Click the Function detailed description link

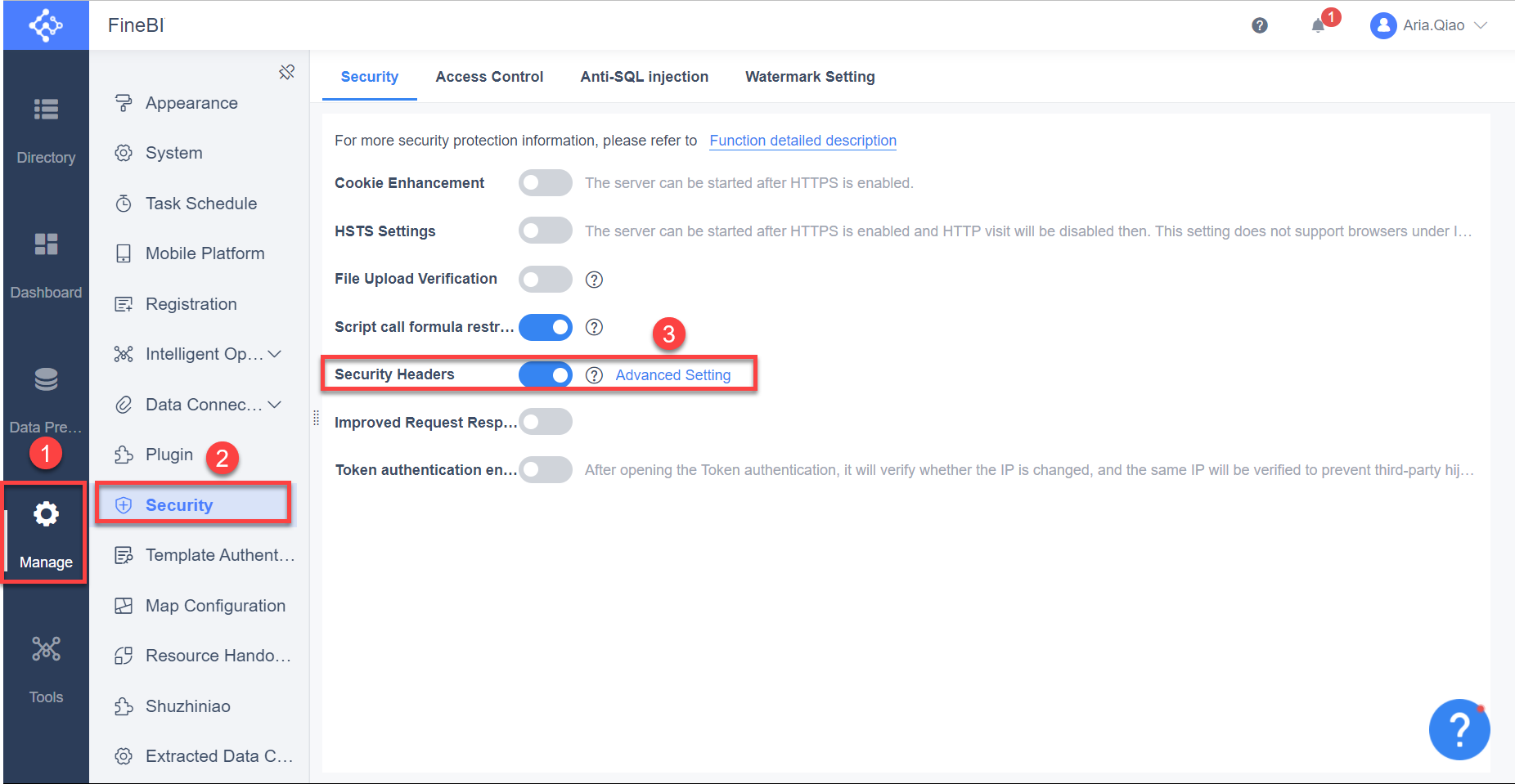click(802, 140)
